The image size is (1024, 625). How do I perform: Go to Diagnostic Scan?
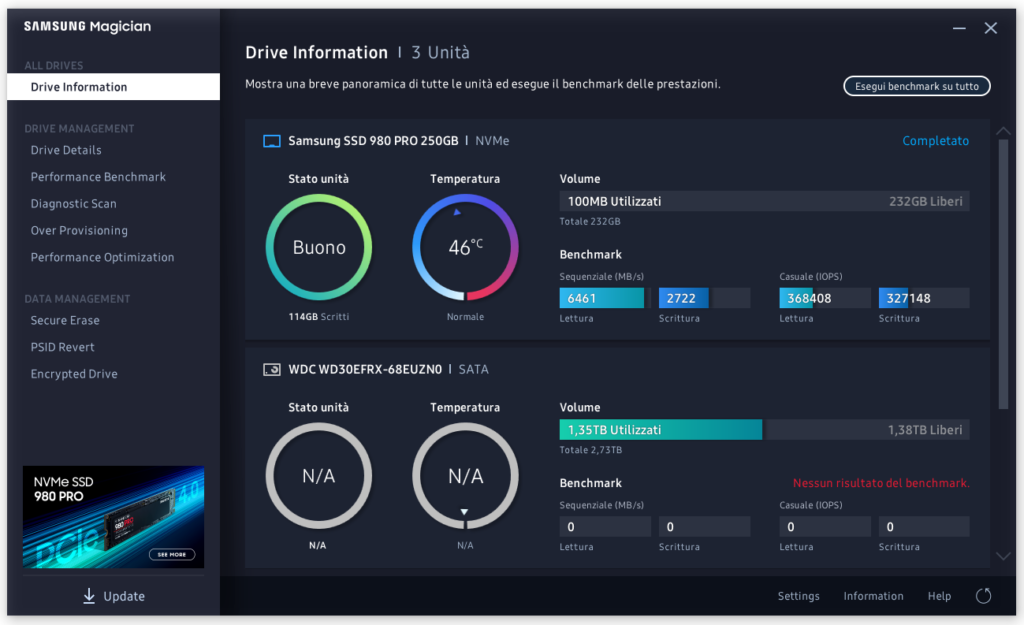(x=73, y=204)
